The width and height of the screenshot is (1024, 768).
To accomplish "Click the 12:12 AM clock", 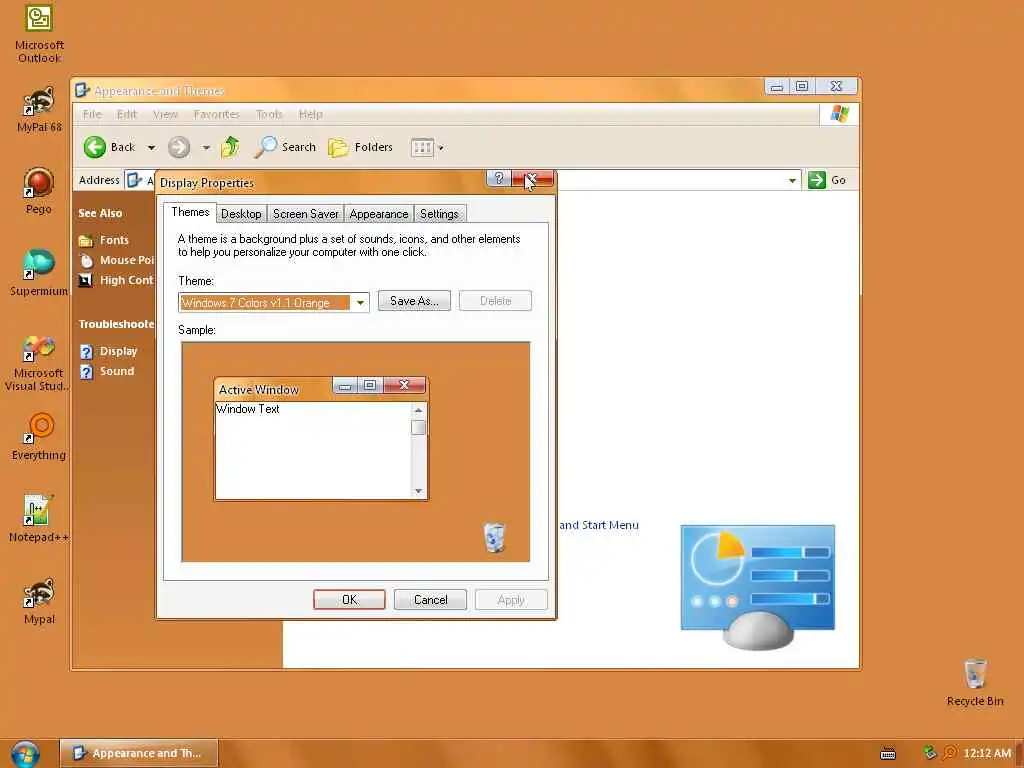I will click(987, 753).
